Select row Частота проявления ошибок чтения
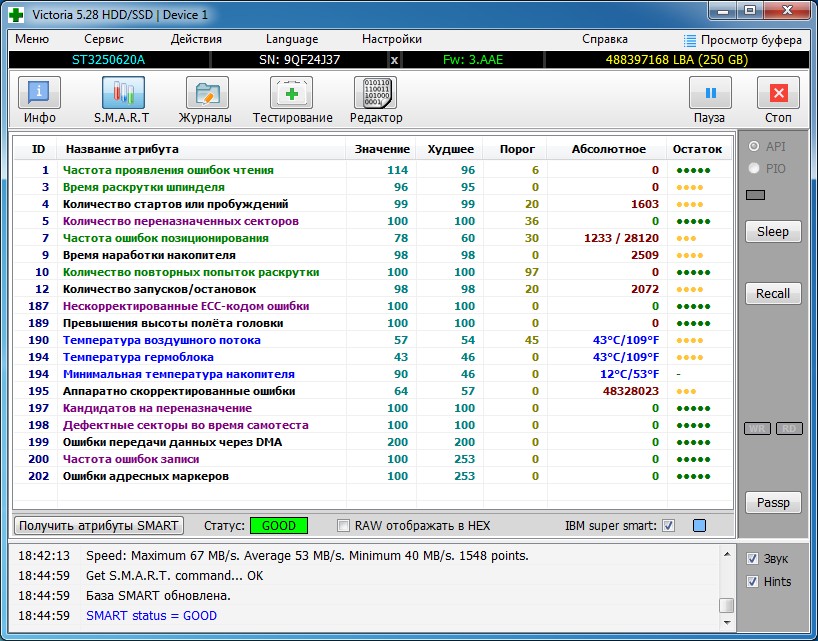 (372, 170)
